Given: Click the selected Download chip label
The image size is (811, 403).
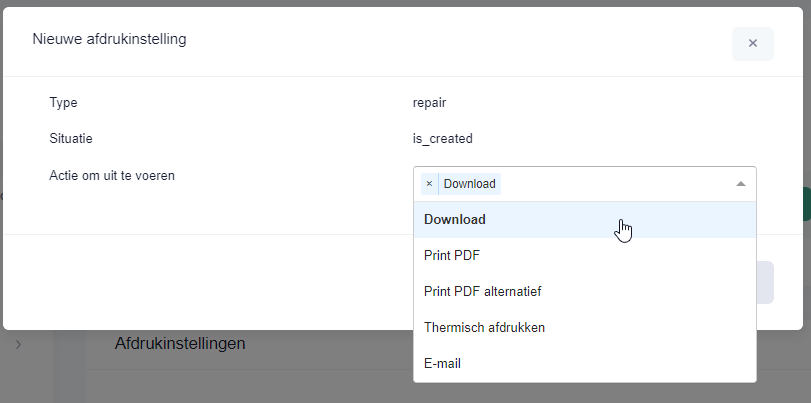Looking at the screenshot, I should point(470,184).
